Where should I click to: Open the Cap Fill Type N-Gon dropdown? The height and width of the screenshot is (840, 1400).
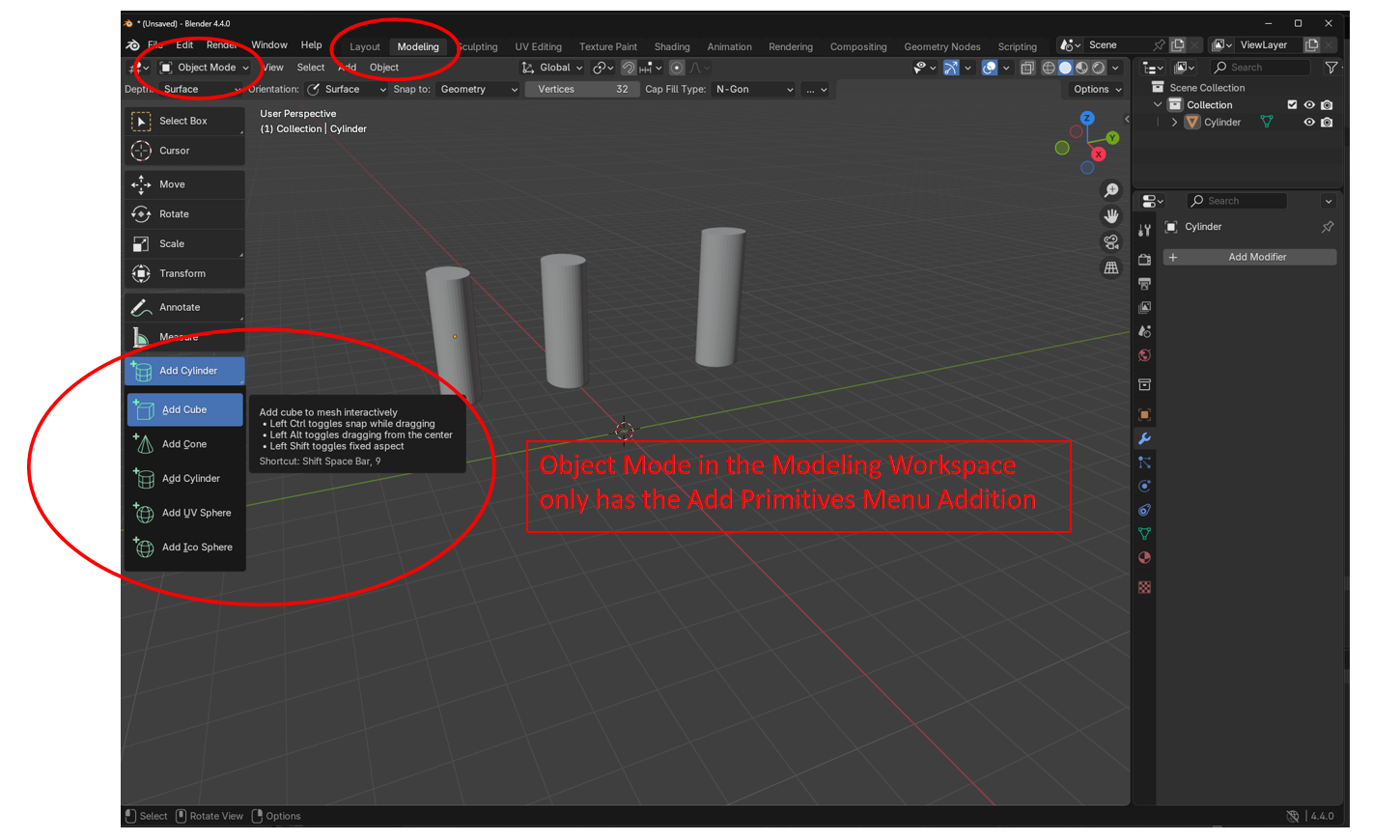pos(754,90)
